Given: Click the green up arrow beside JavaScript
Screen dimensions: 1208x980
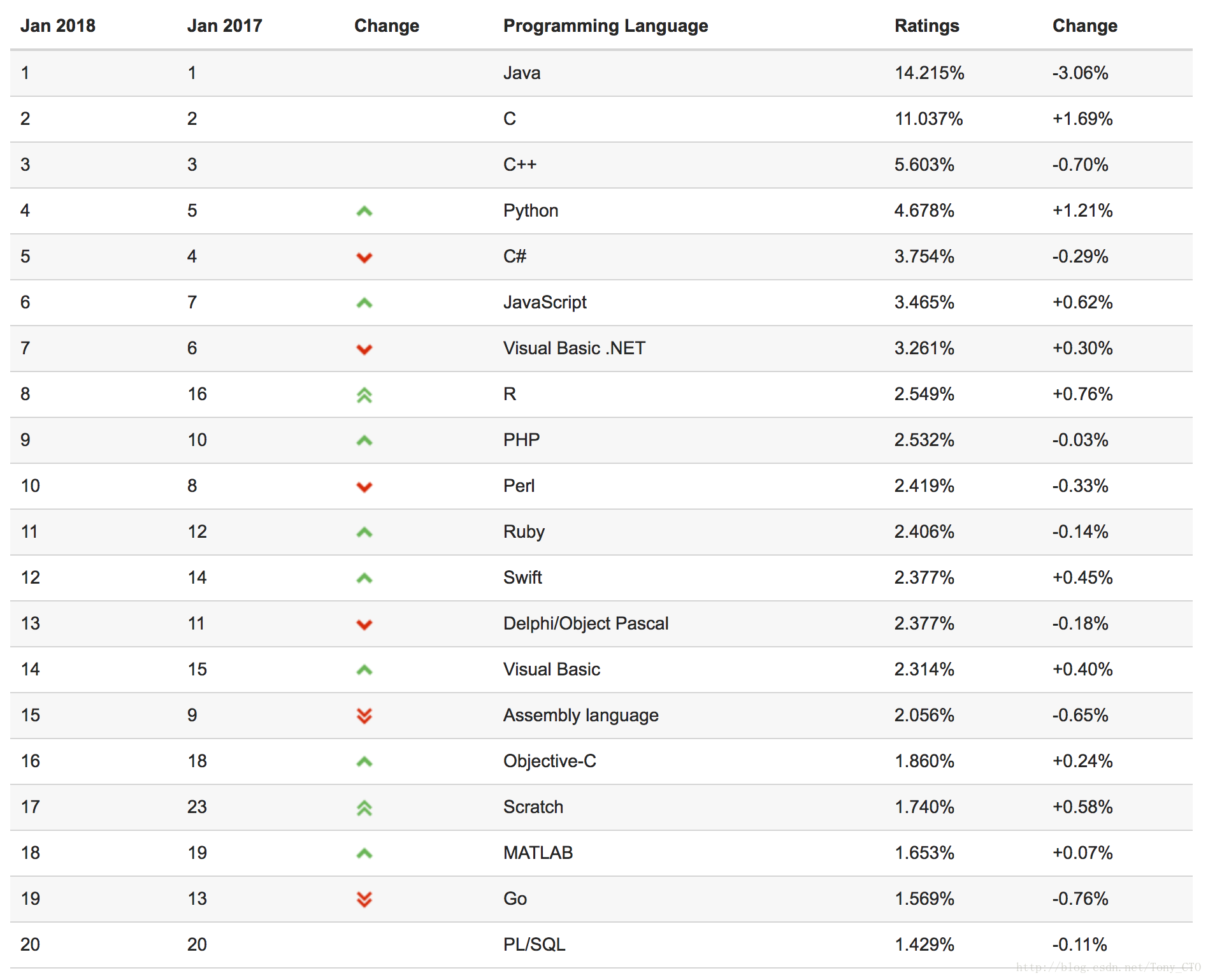Looking at the screenshot, I should pyautogui.click(x=364, y=303).
